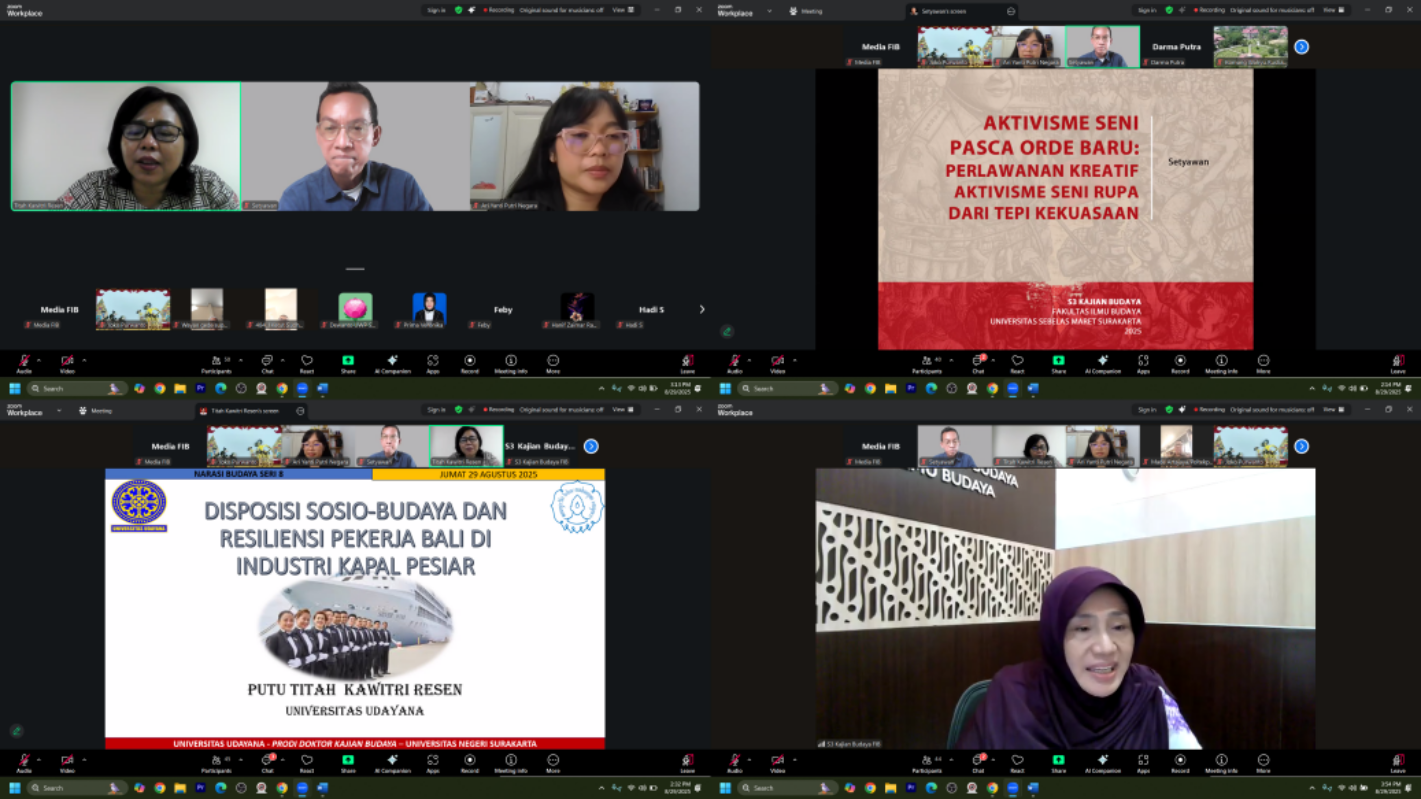The image size is (1421, 799).
Task: Open Zoom Workplace dropdown in Tisah Kawitri Resen's window
Action: 58,411
